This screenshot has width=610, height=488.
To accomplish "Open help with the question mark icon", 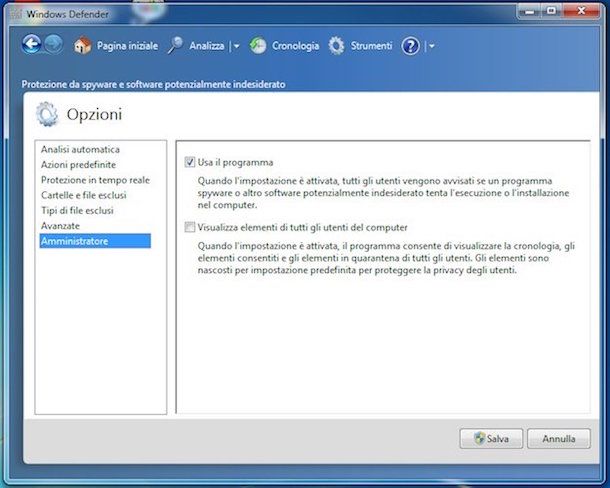I will click(410, 46).
